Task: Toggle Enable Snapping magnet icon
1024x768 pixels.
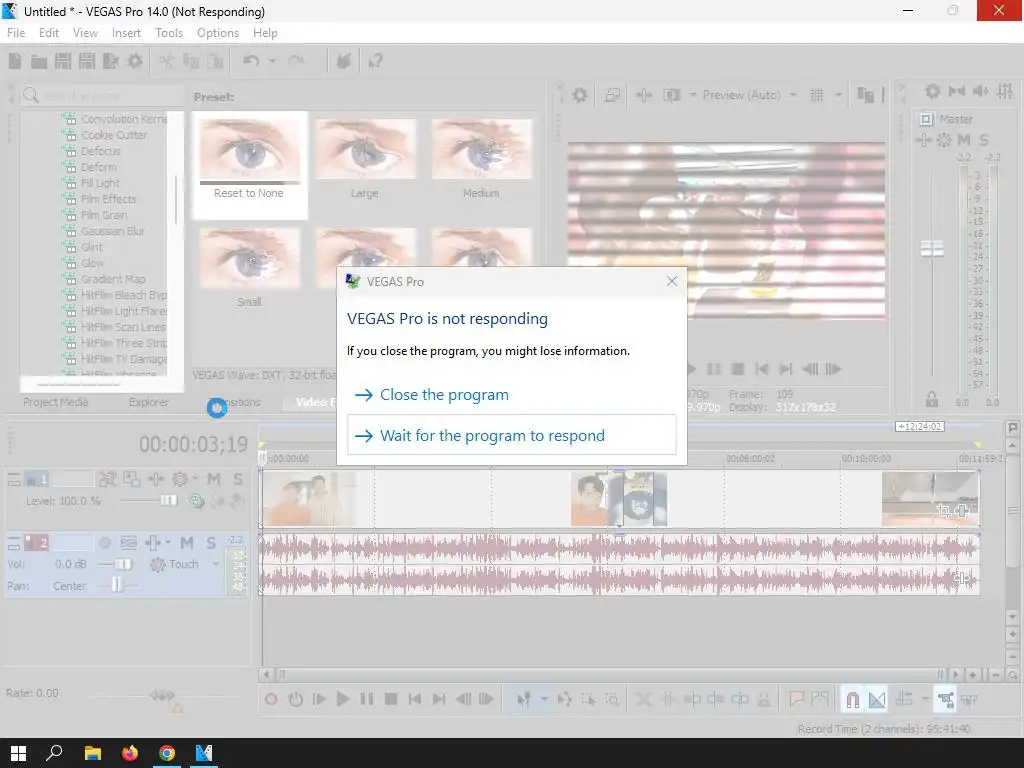Action: pos(852,700)
